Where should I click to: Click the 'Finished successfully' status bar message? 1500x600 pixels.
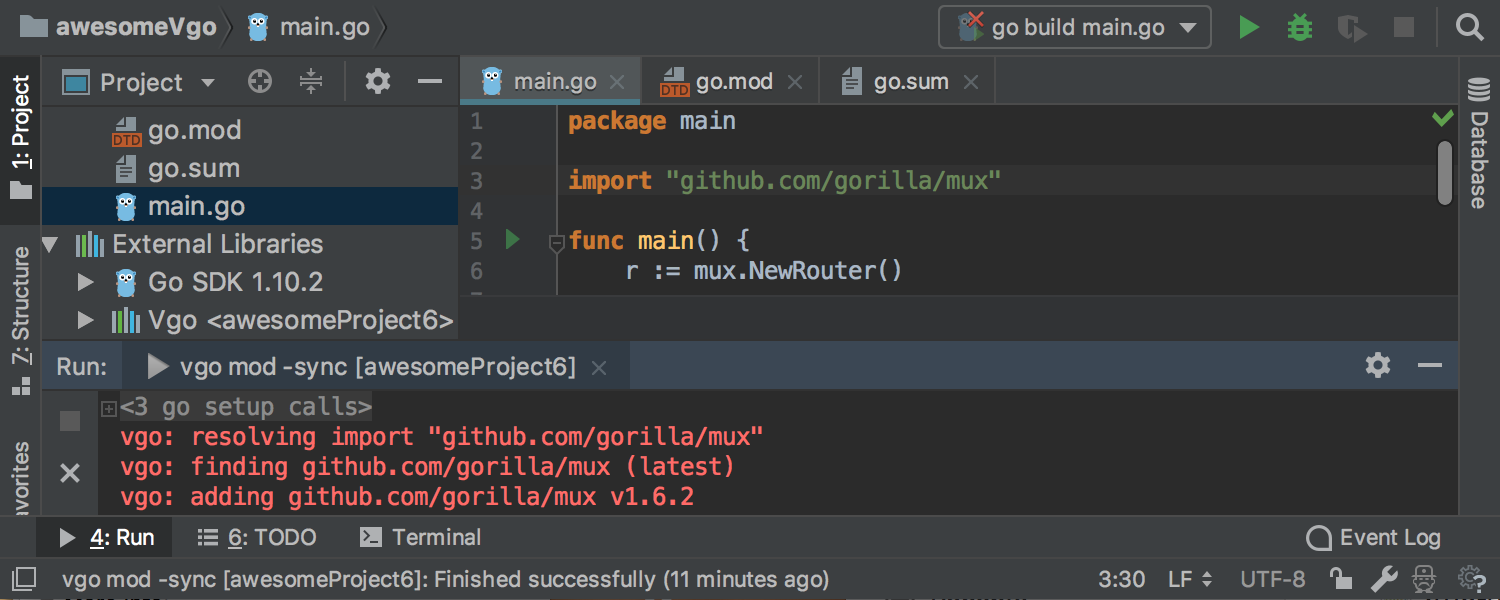coord(446,579)
